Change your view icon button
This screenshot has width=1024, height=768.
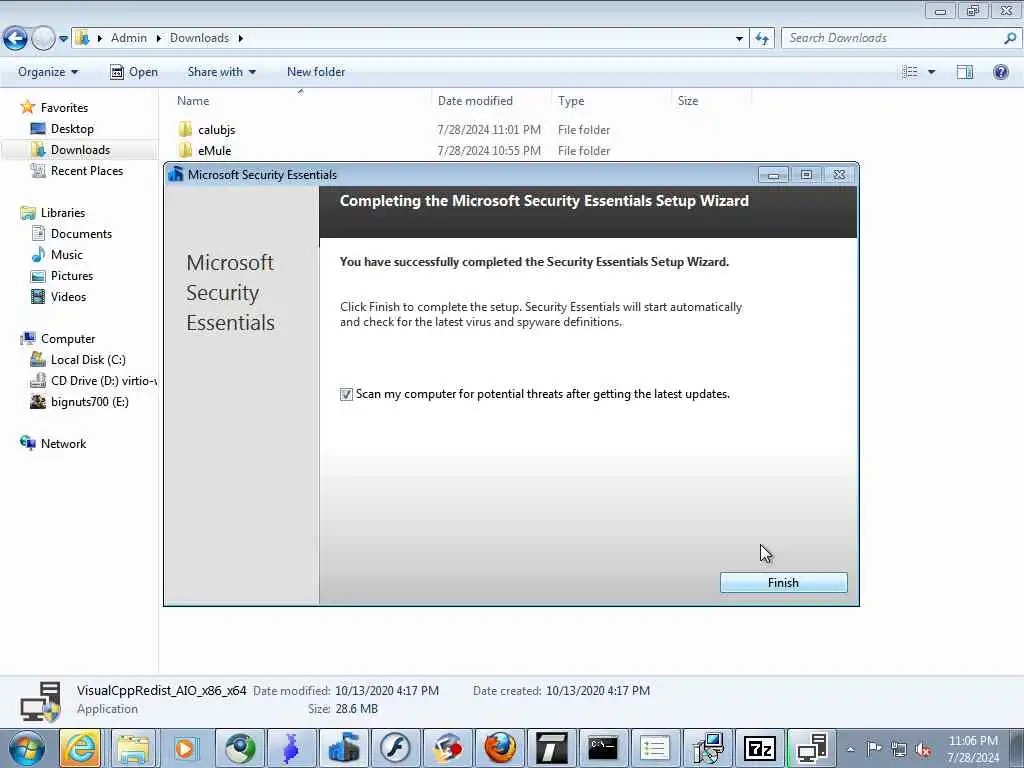pos(910,72)
